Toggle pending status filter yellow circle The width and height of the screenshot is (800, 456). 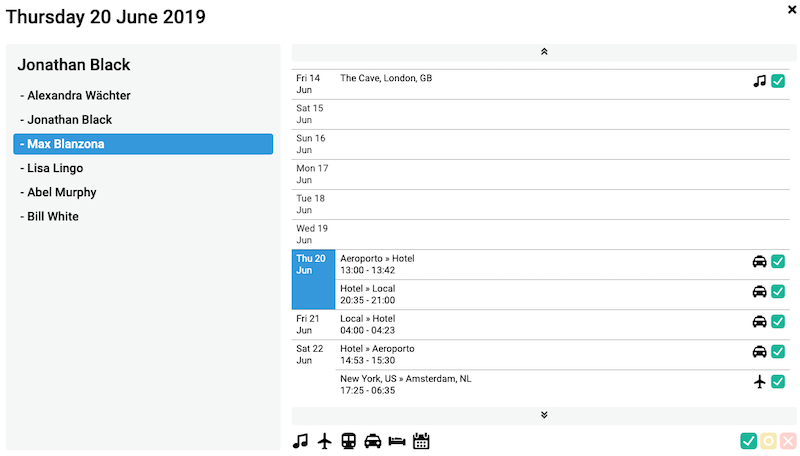[x=768, y=441]
